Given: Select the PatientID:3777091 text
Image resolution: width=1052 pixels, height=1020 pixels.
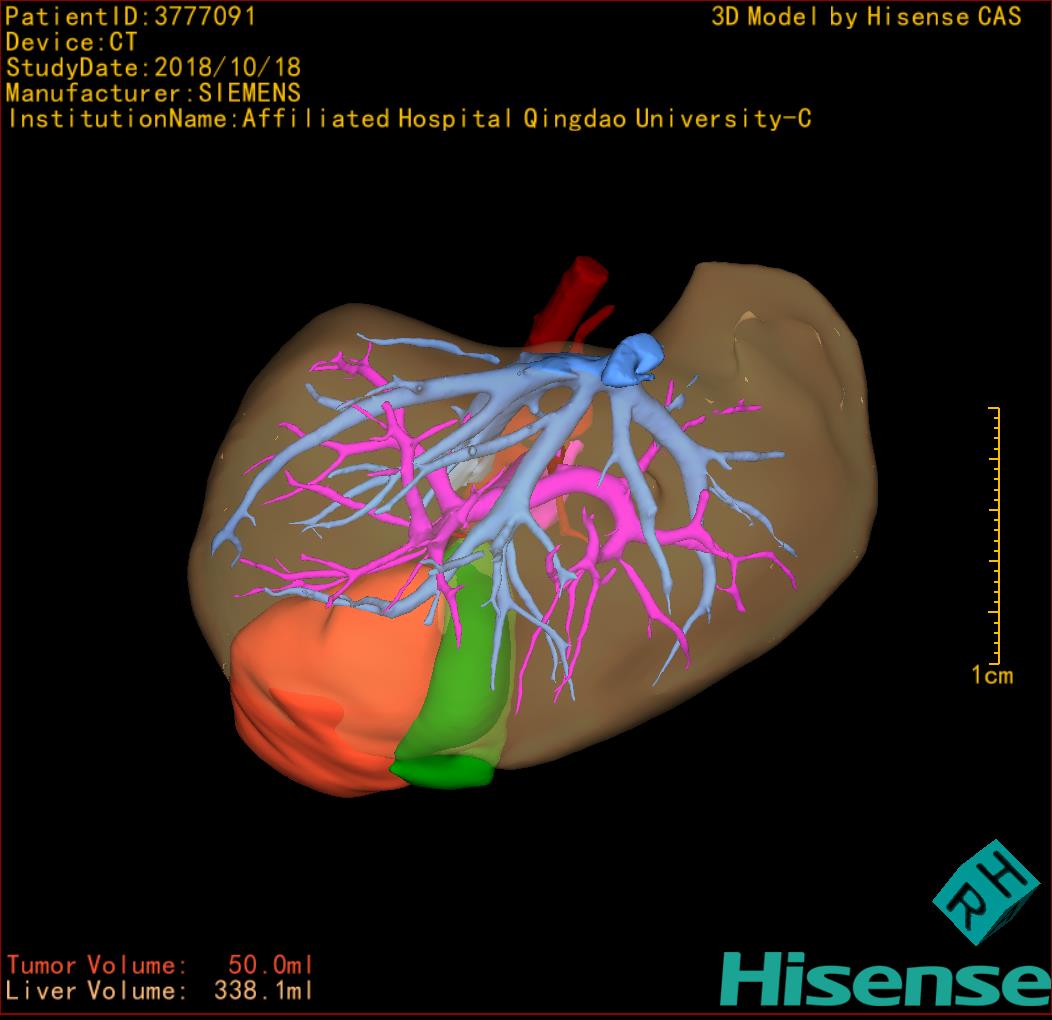Looking at the screenshot, I should pyautogui.click(x=130, y=16).
